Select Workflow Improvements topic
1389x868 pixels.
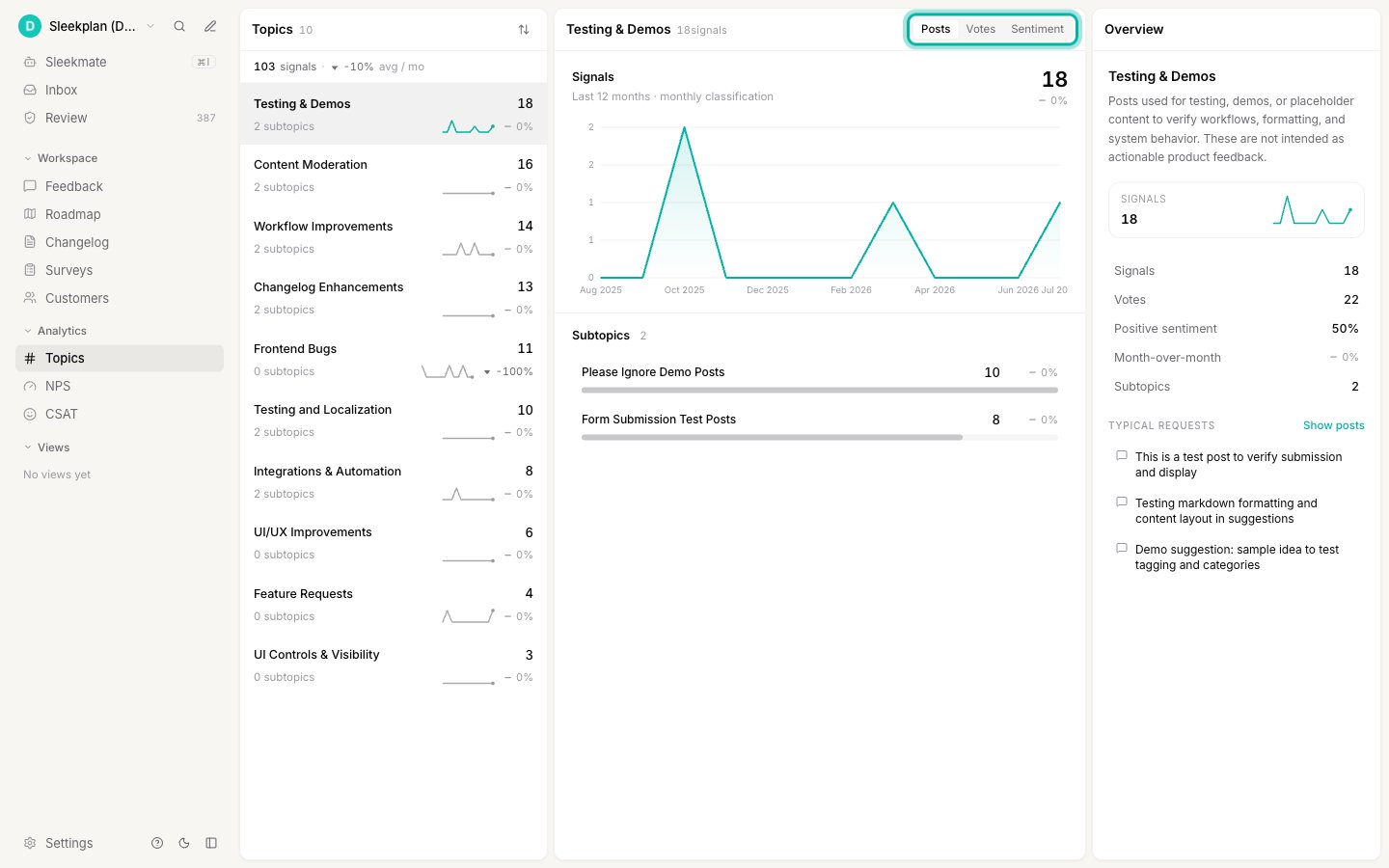point(394,236)
